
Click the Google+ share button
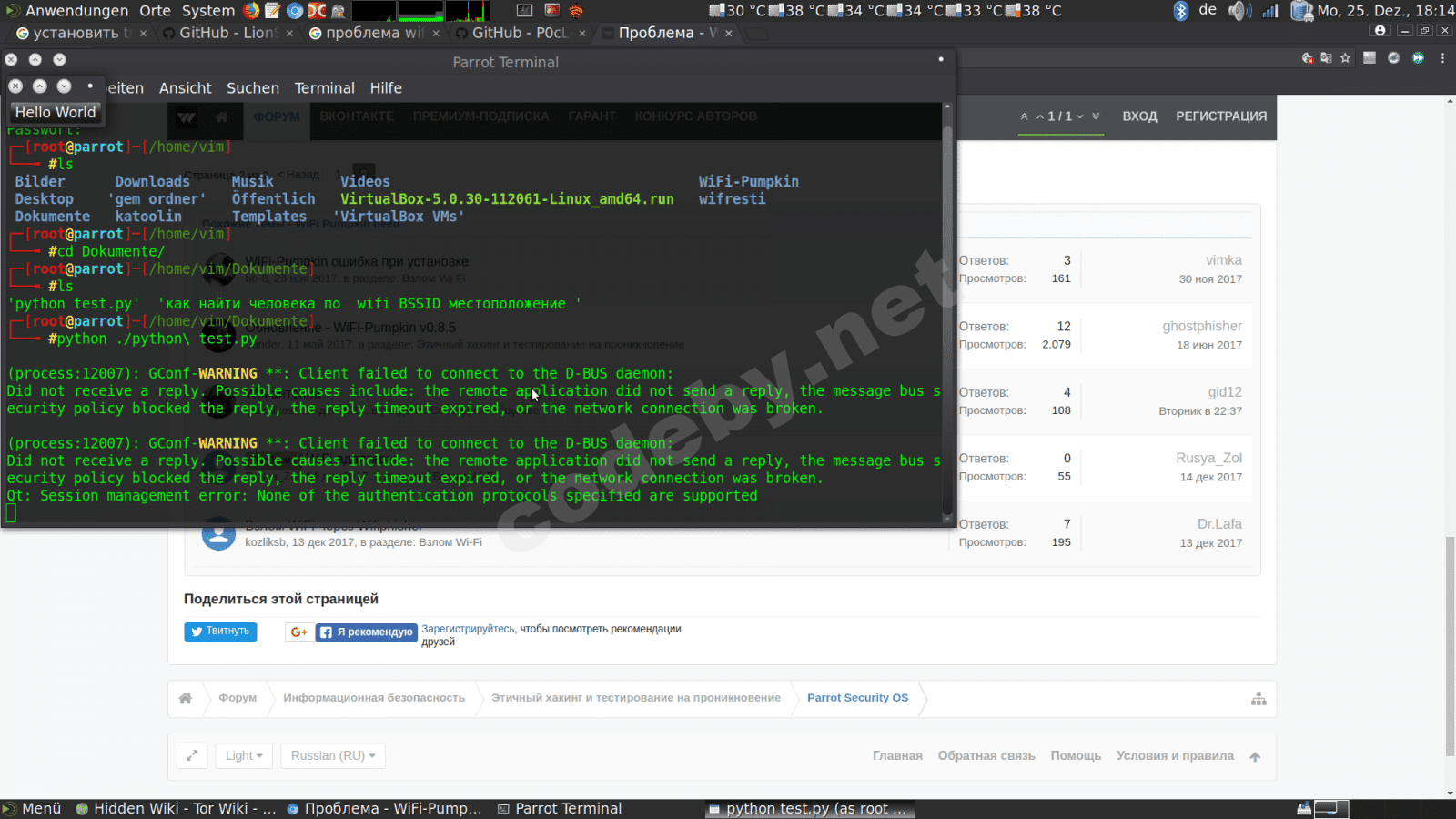(299, 632)
